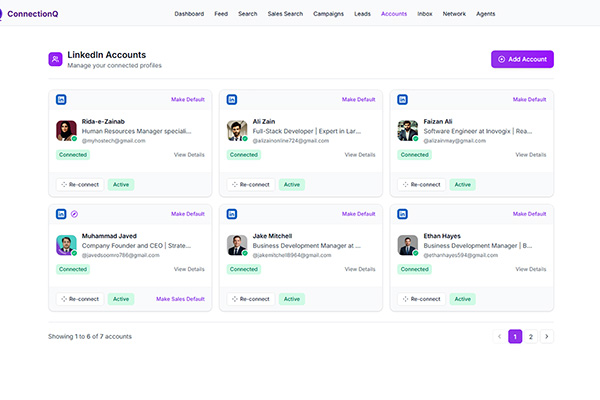The height and width of the screenshot is (400, 600).
Task: Open the Inbox
Action: tap(425, 14)
